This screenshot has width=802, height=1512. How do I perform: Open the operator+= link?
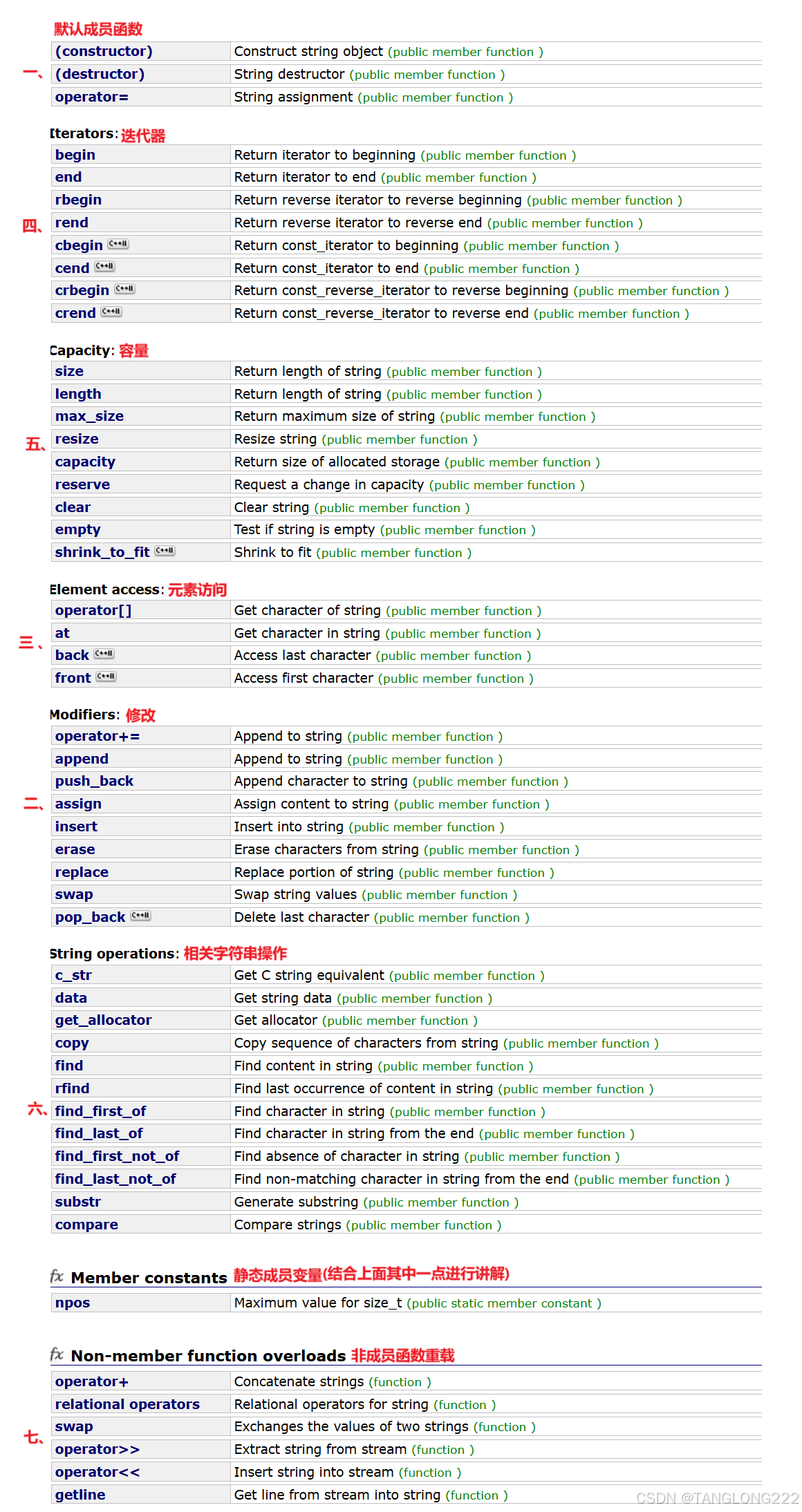97,736
